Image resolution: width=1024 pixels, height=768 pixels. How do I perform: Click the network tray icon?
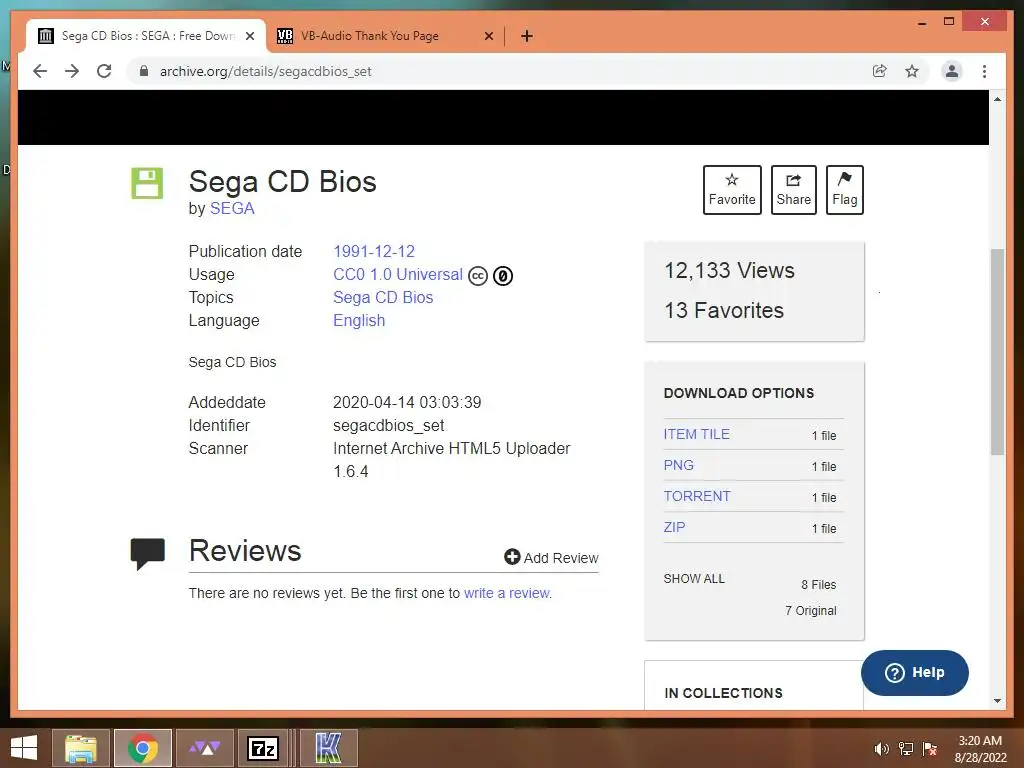pyautogui.click(x=906, y=749)
